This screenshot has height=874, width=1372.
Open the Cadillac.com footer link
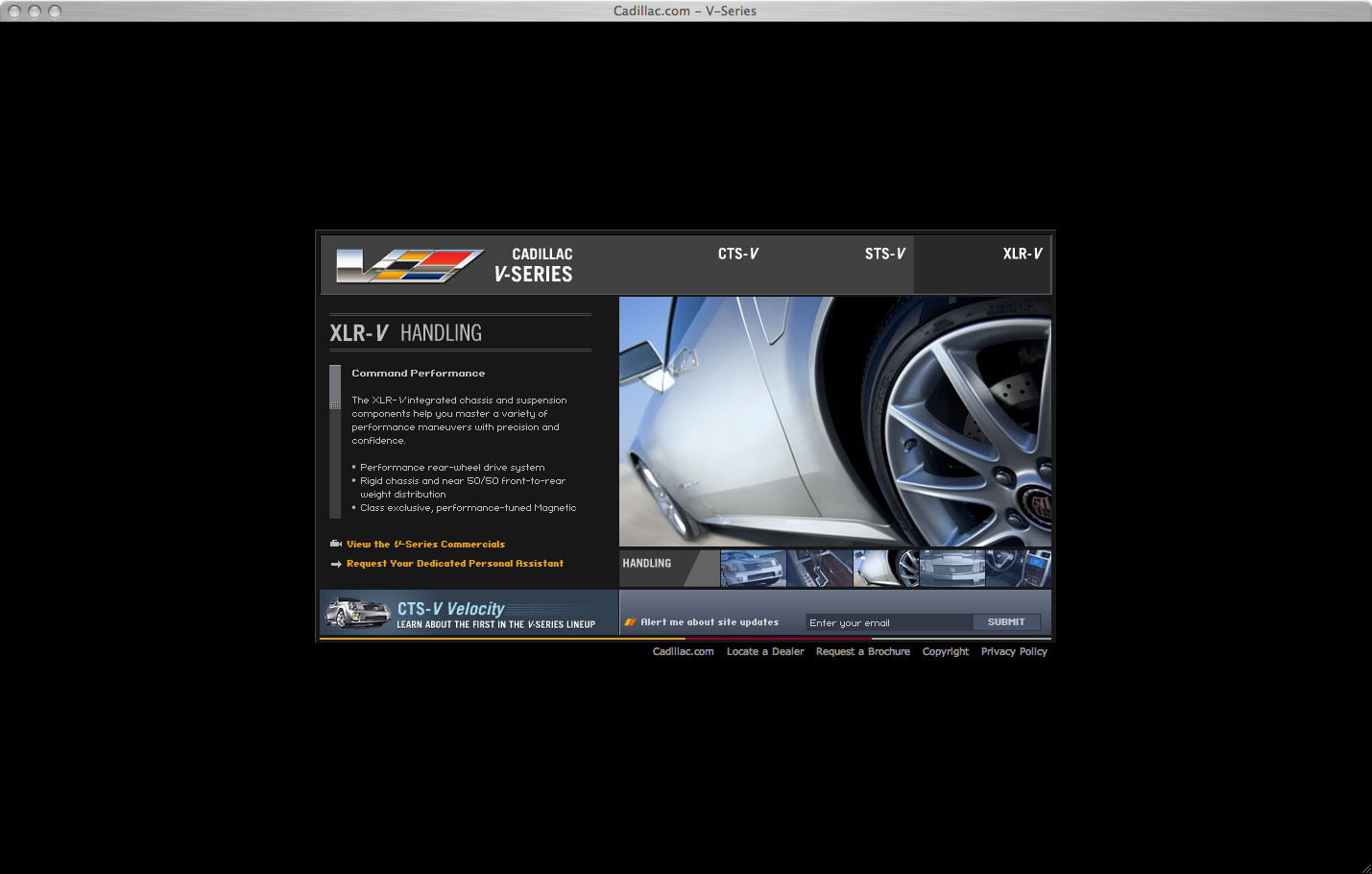point(684,651)
